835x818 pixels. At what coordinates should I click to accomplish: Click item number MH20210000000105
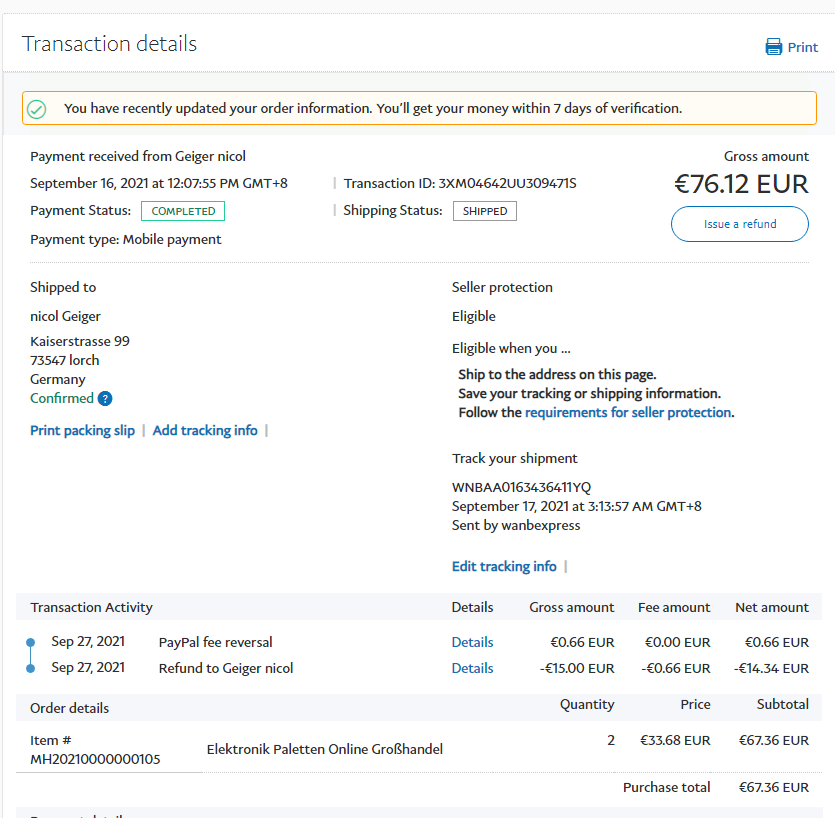[95, 759]
